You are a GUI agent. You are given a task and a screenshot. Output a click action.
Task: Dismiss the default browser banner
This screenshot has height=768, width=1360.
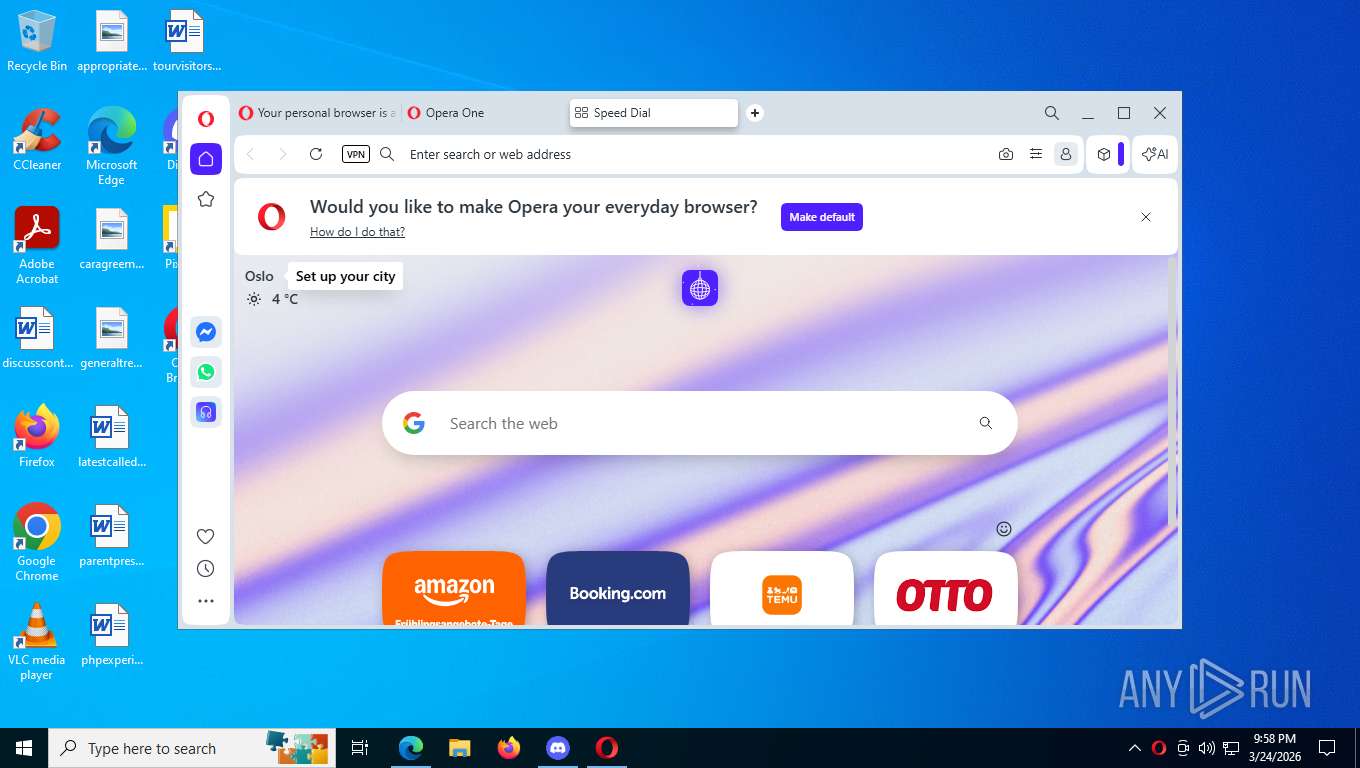click(1146, 217)
